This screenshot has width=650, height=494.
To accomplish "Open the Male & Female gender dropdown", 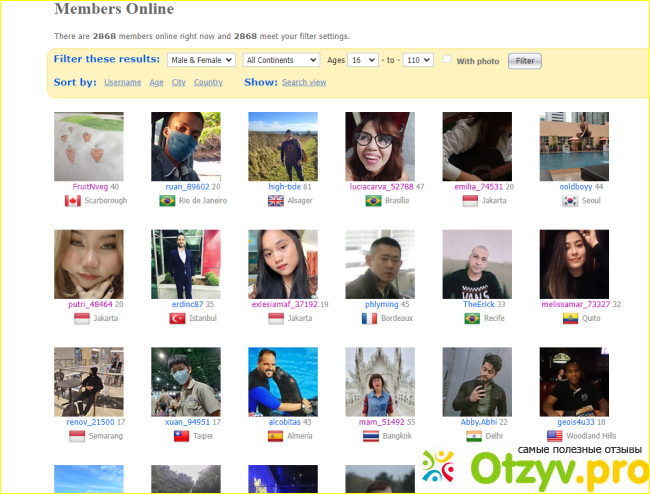I will (201, 60).
